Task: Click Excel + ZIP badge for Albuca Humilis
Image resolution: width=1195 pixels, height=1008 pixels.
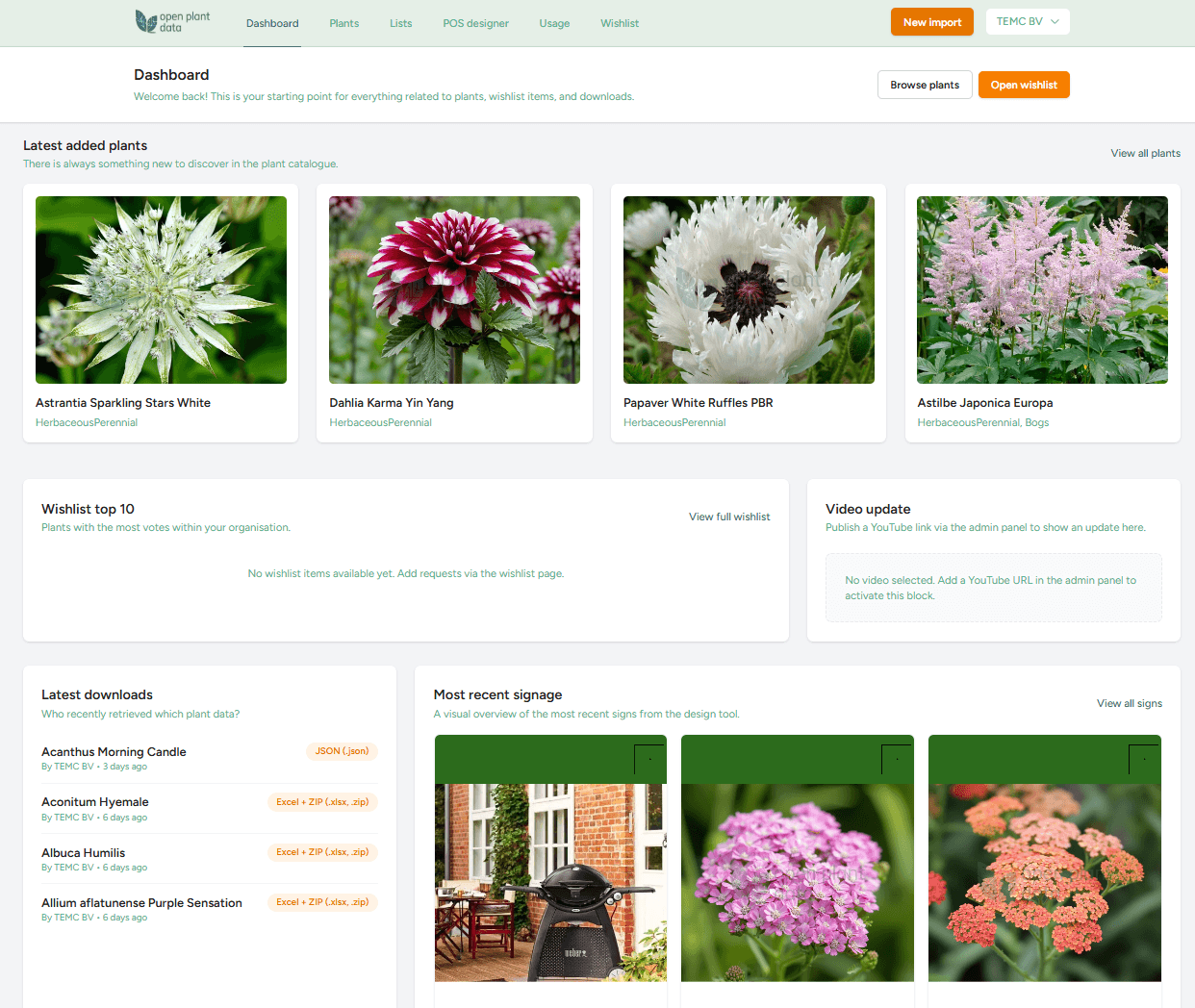Action: (x=322, y=852)
